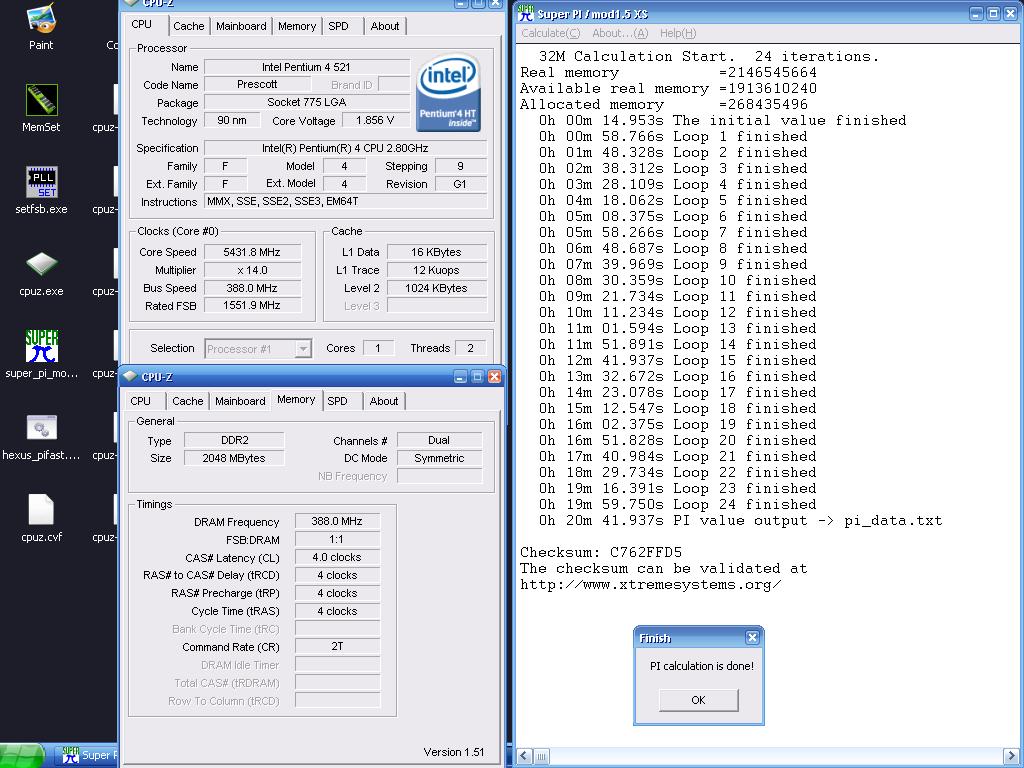Click the xtremesystems.org URL text
Image resolution: width=1024 pixels, height=768 pixels.
pyautogui.click(x=650, y=584)
